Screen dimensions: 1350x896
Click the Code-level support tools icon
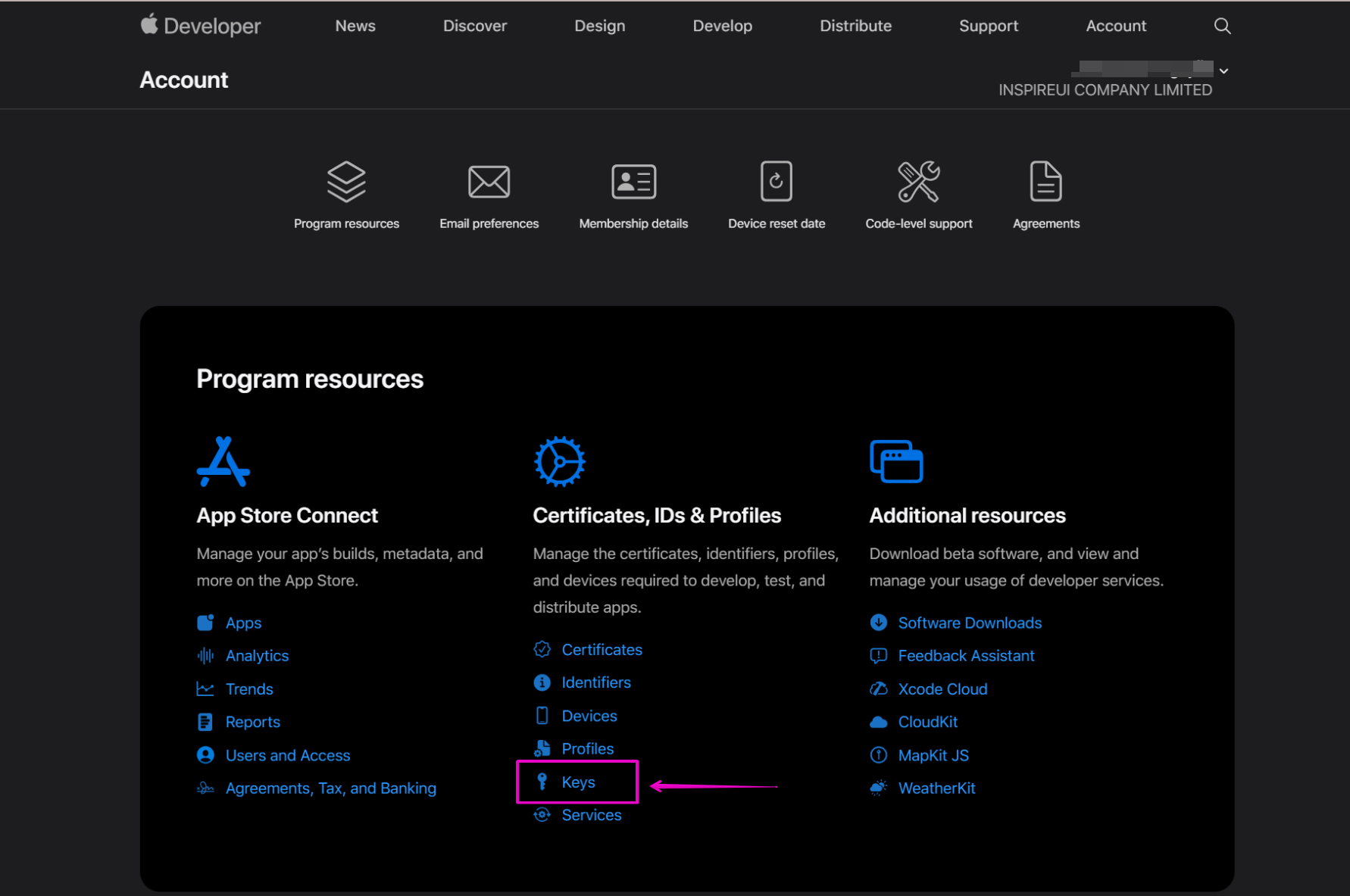[919, 182]
